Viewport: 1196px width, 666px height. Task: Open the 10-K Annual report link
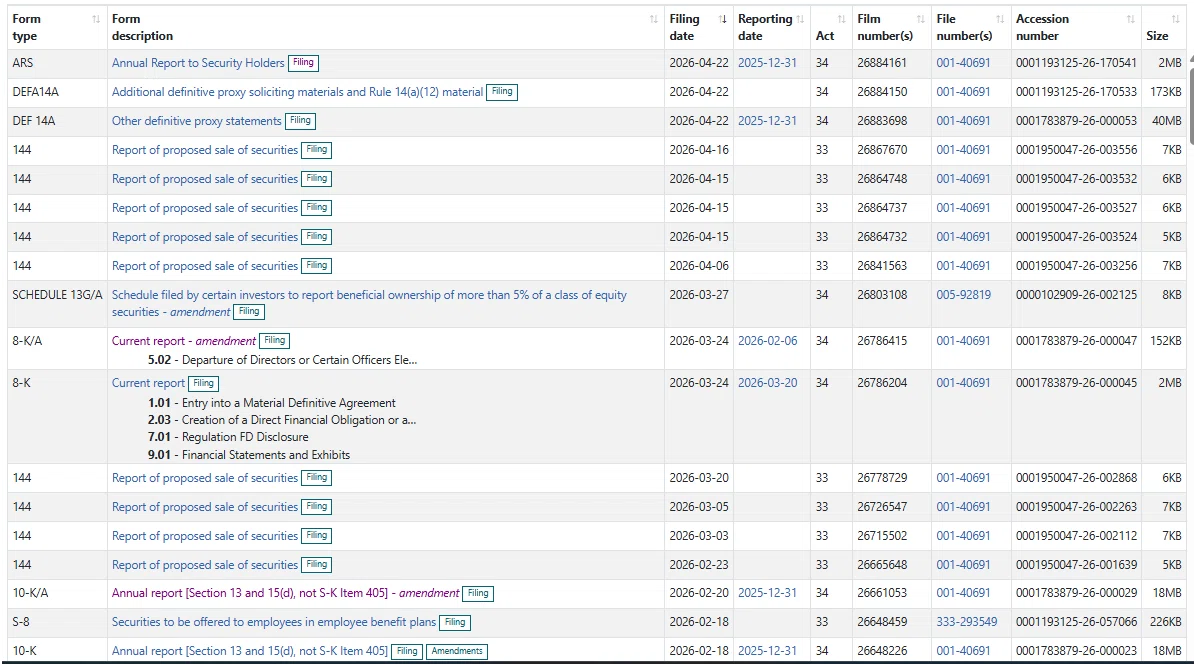click(249, 651)
